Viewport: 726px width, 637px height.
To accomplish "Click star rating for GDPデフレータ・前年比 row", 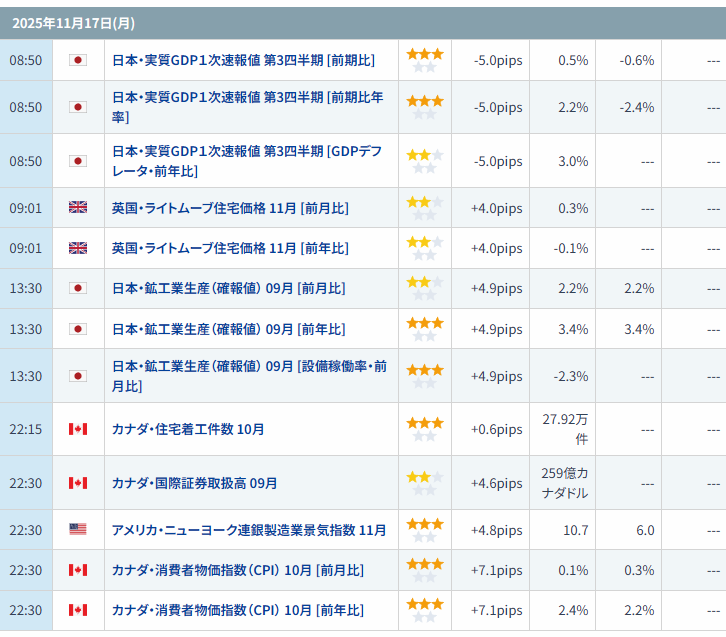I will tap(424, 161).
